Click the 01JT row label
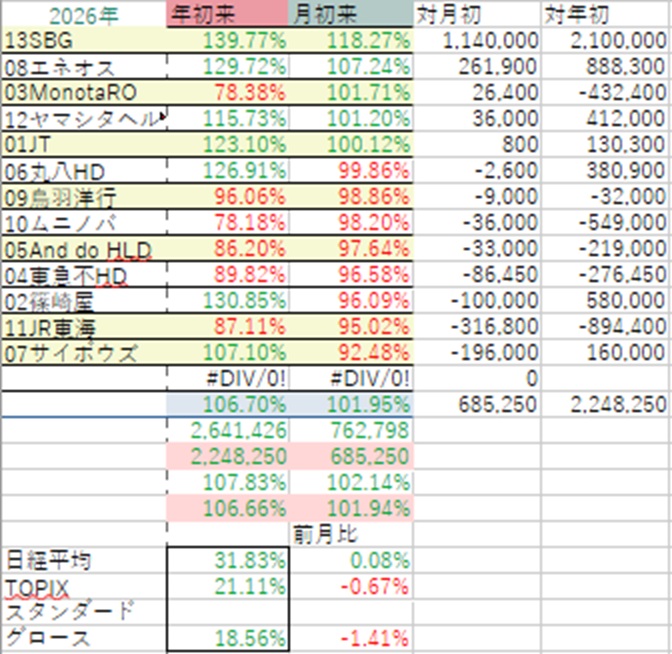This screenshot has height=654, width=672. (84, 144)
